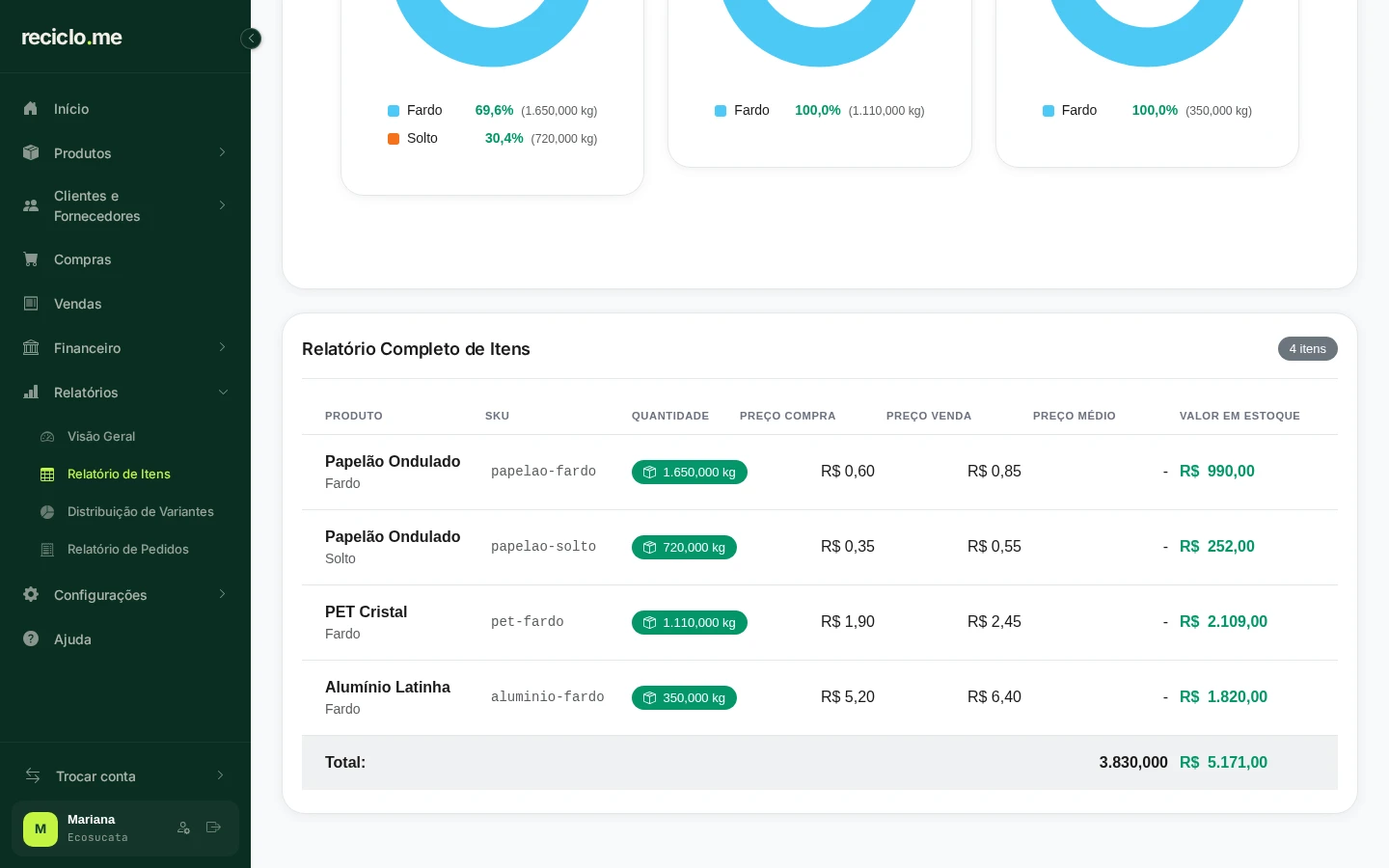
Task: Click the Relatórios bar chart icon
Action: 31,393
